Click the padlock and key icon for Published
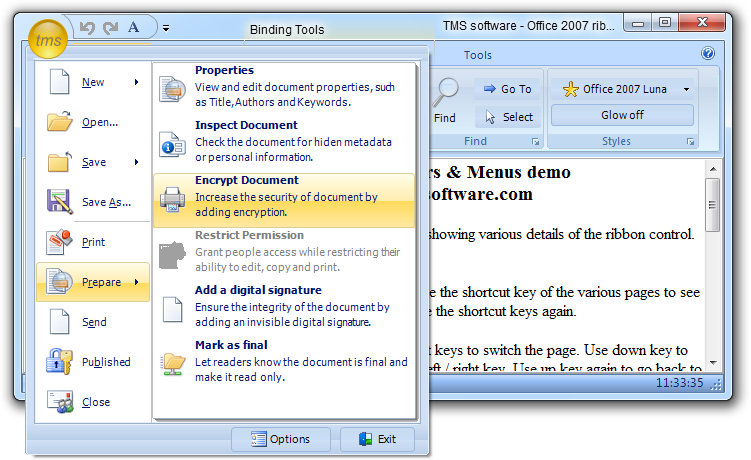The image size is (751, 460). [60, 361]
